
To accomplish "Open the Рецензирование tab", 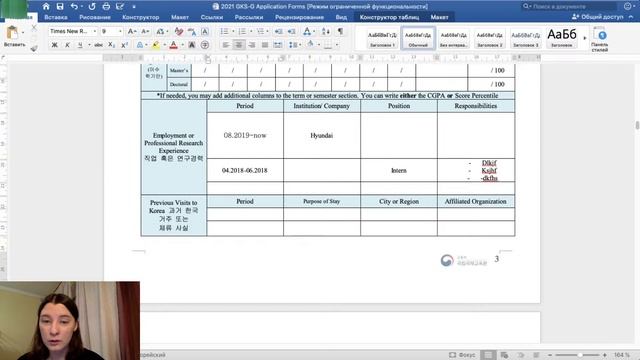I will 299,17.
